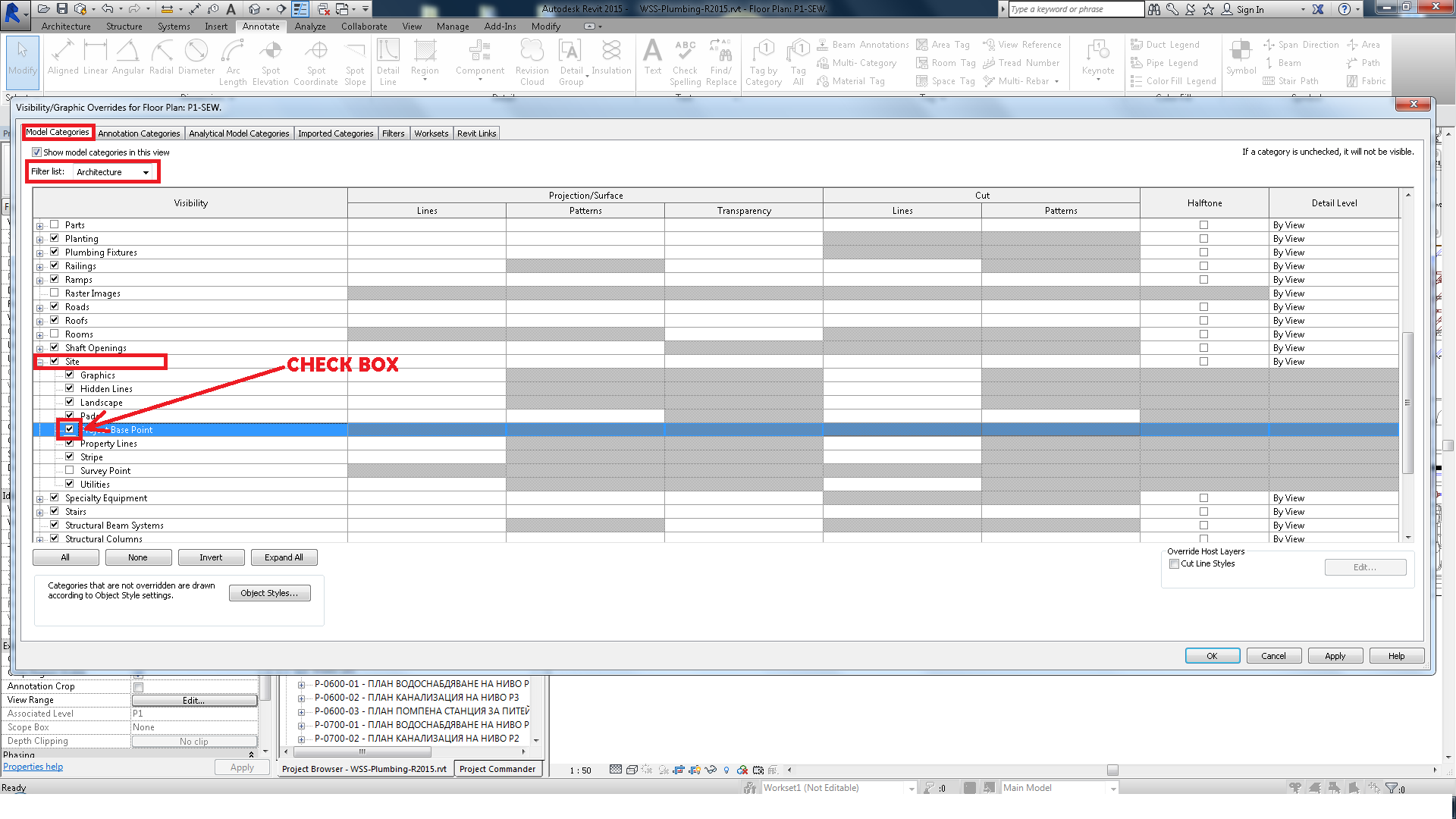Expand the Plumbing Fixtures category node
1456x819 pixels.
[x=40, y=253]
